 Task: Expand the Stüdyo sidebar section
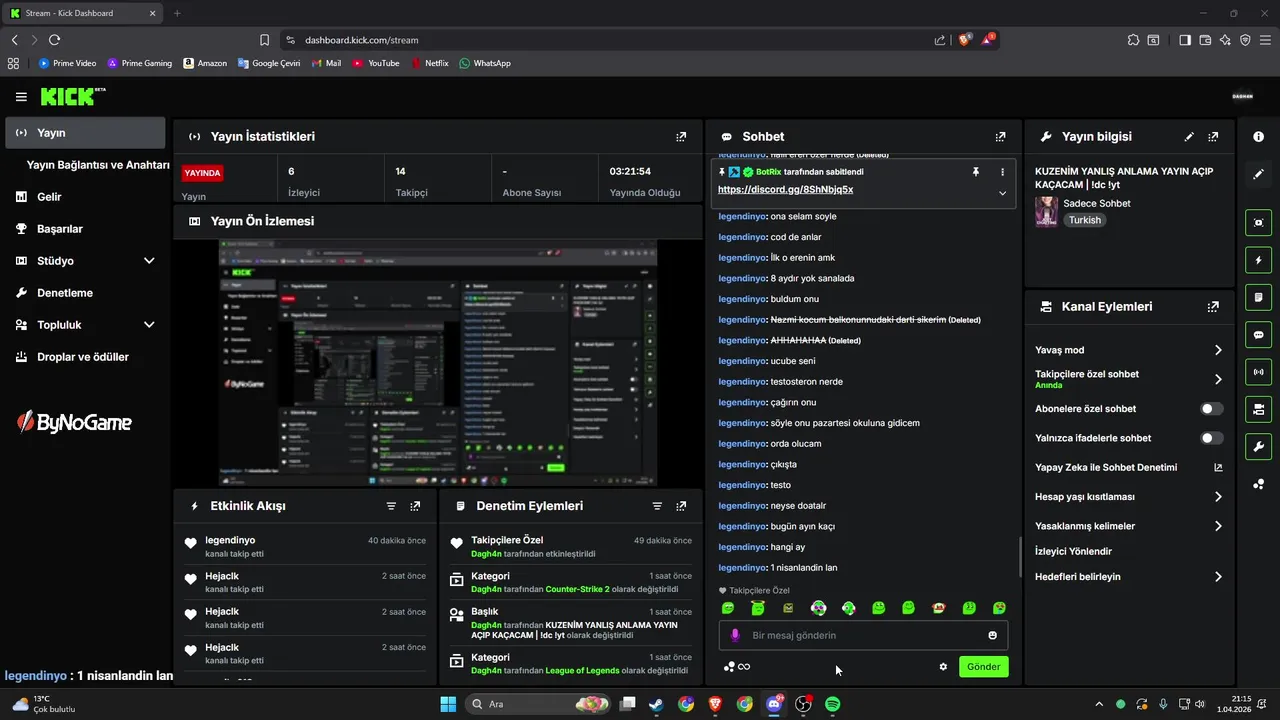pyautogui.click(x=149, y=261)
